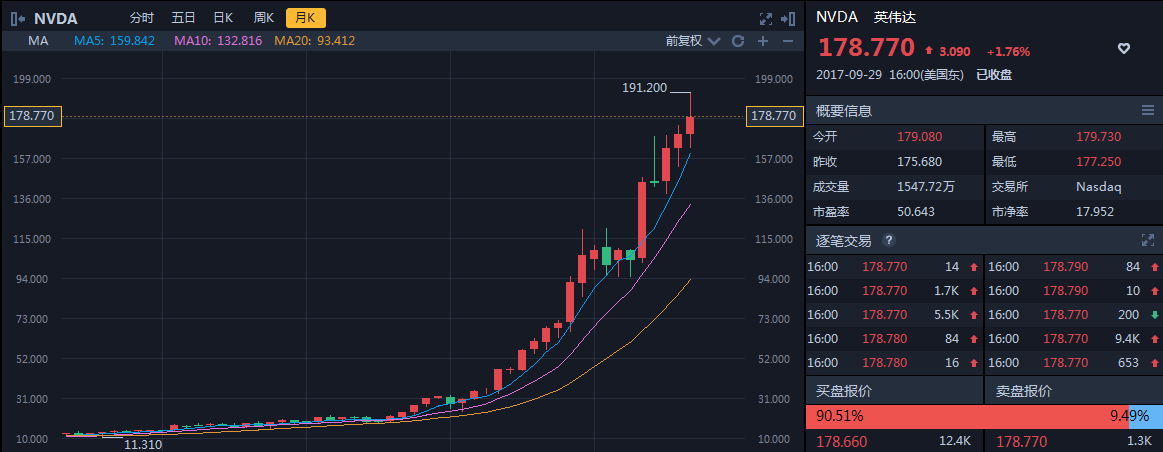Show help for 逐笔交易
This screenshot has height=452, width=1163.
tap(888, 240)
